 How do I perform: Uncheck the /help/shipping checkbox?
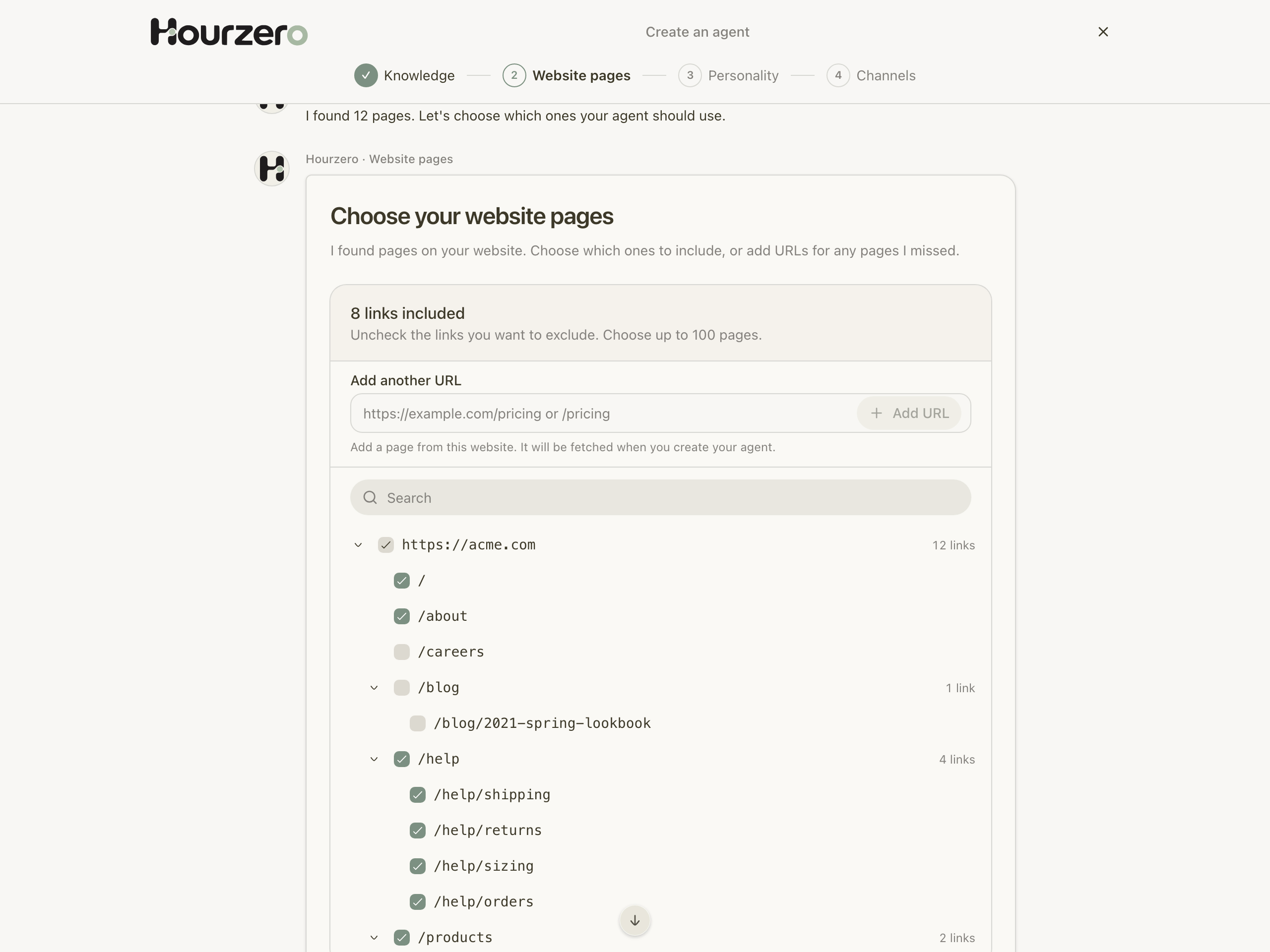pos(417,795)
